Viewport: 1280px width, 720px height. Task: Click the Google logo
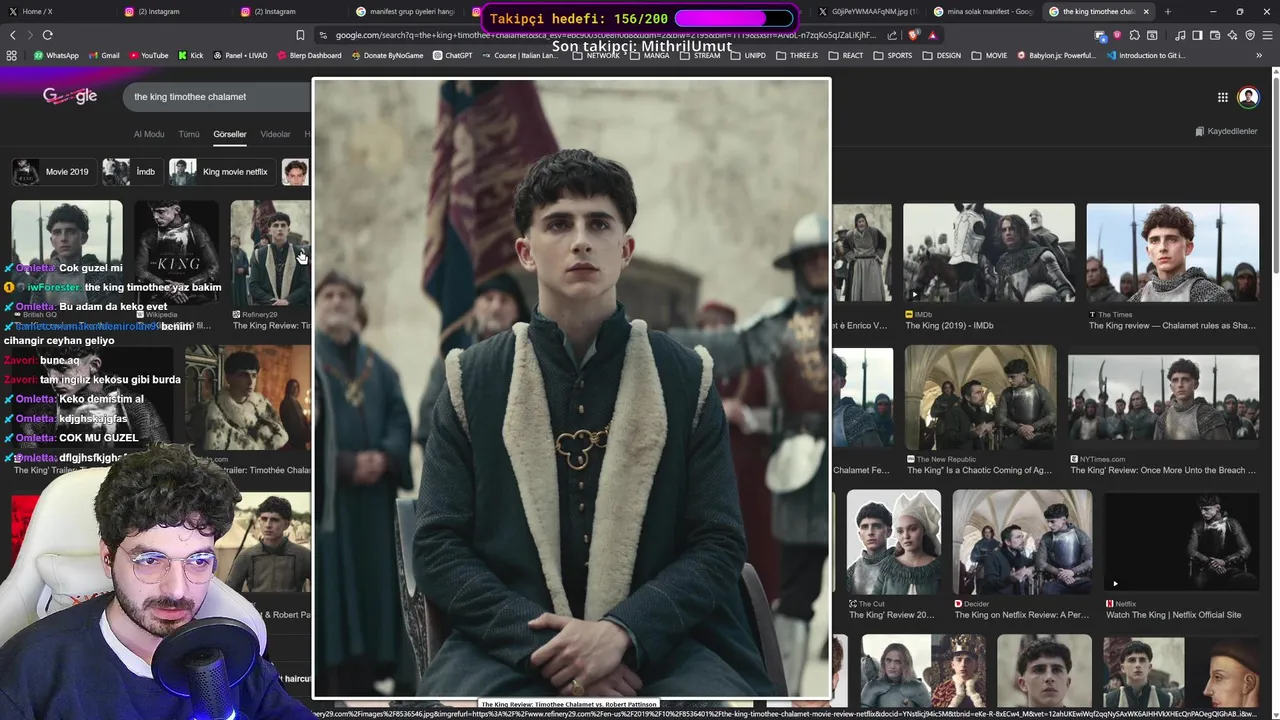[70, 96]
